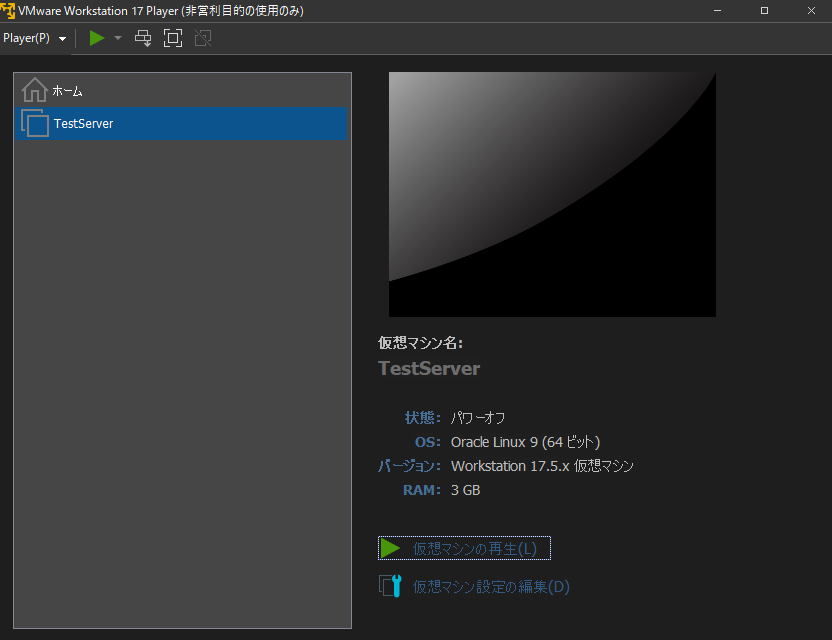Click the green Play toolbar icon

95,38
